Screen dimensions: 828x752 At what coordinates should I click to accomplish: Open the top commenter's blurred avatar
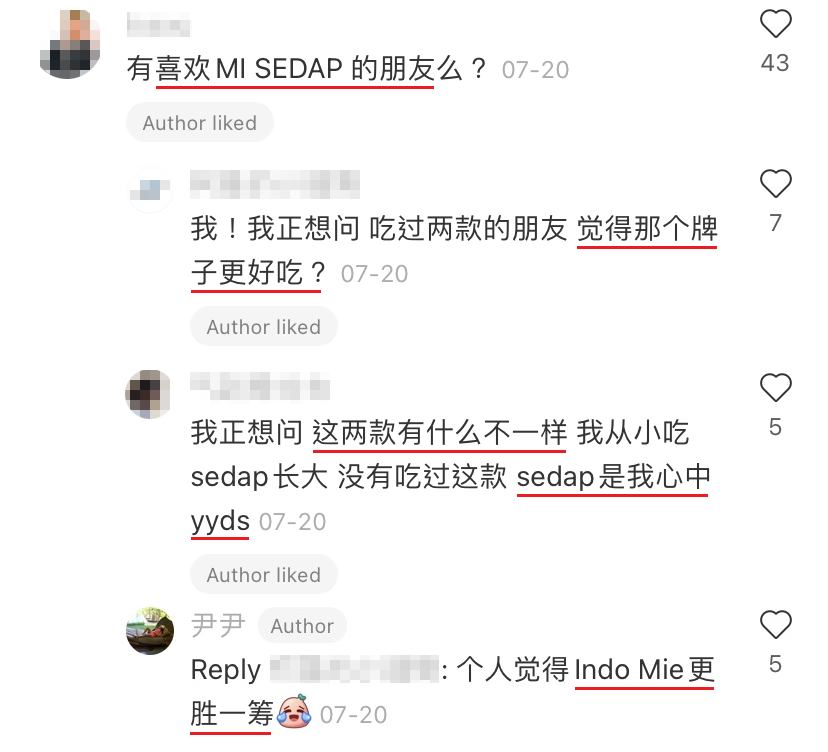70,44
